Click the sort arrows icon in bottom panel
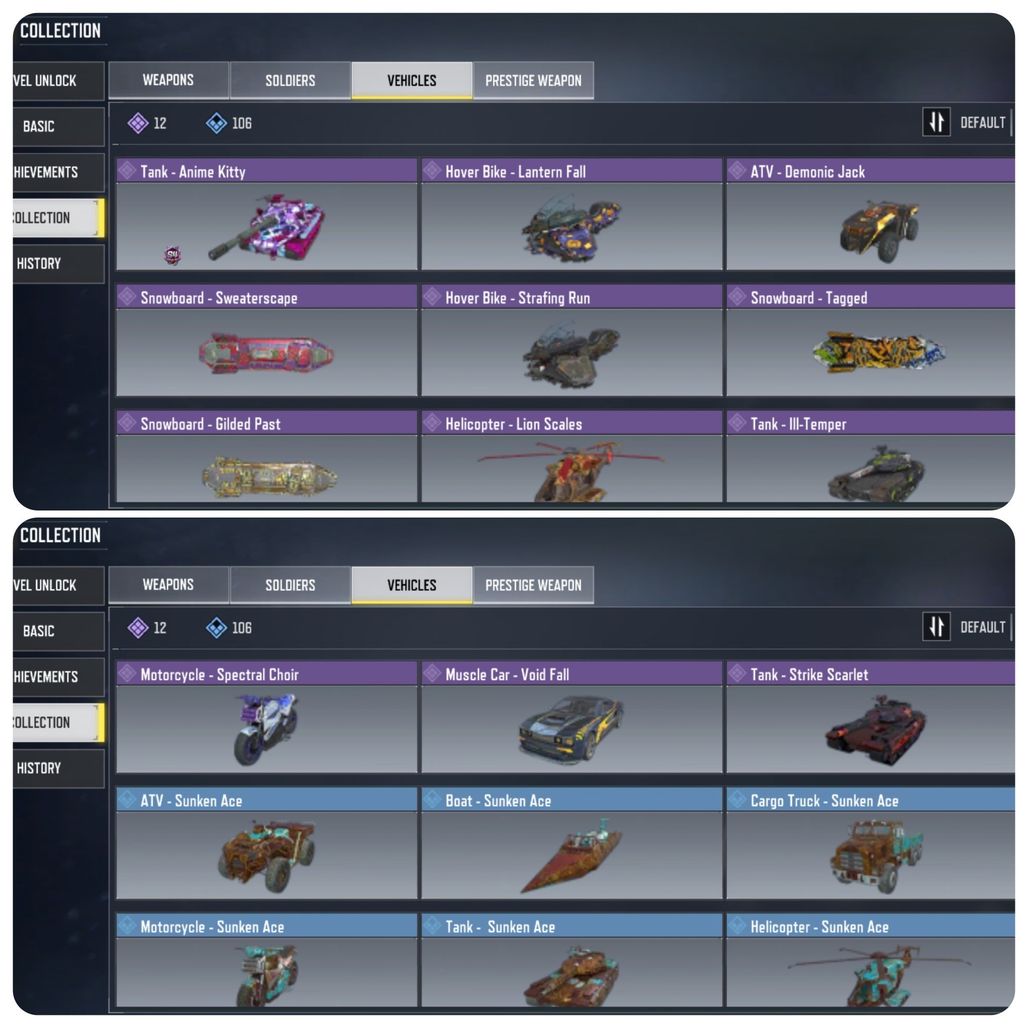1028x1028 pixels. click(x=936, y=627)
